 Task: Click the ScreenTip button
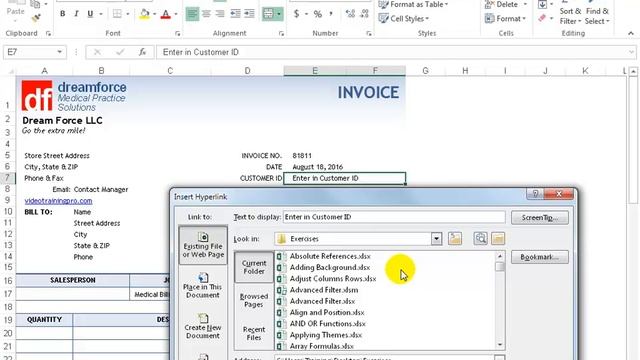pyautogui.click(x=540, y=218)
